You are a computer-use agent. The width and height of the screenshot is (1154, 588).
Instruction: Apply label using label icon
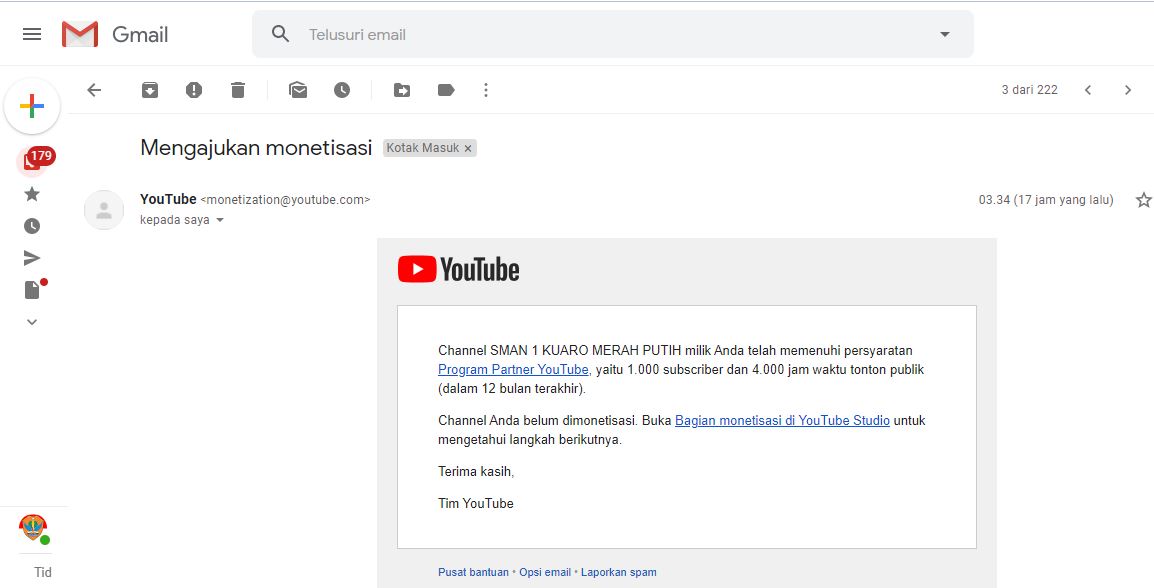point(446,90)
